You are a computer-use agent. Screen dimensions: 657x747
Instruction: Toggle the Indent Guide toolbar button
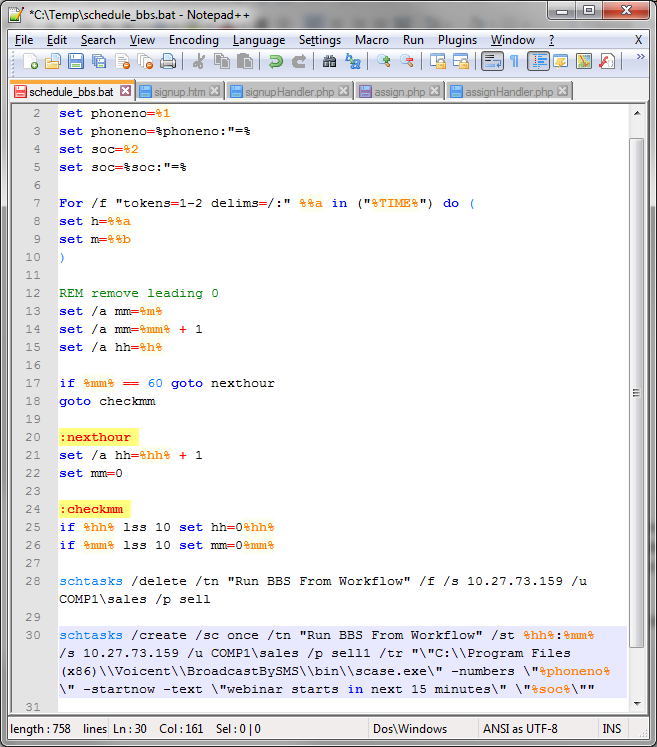point(538,62)
